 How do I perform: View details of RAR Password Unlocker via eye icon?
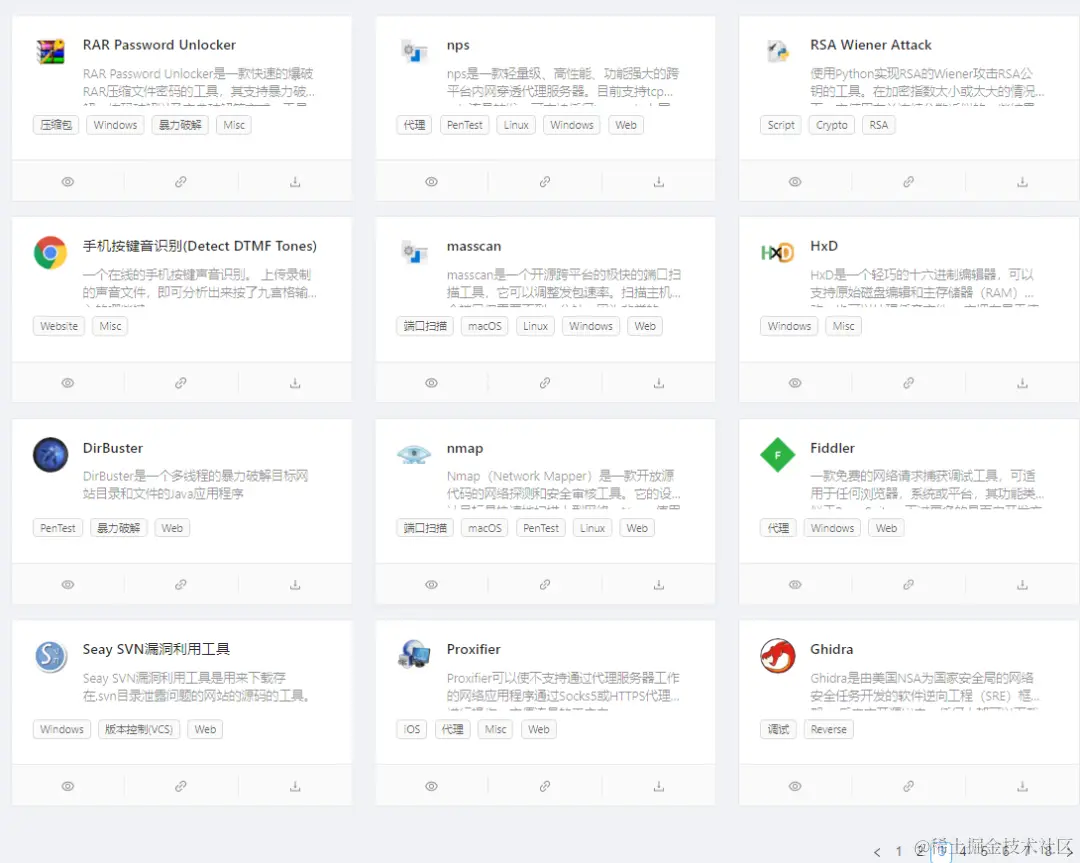(x=68, y=182)
